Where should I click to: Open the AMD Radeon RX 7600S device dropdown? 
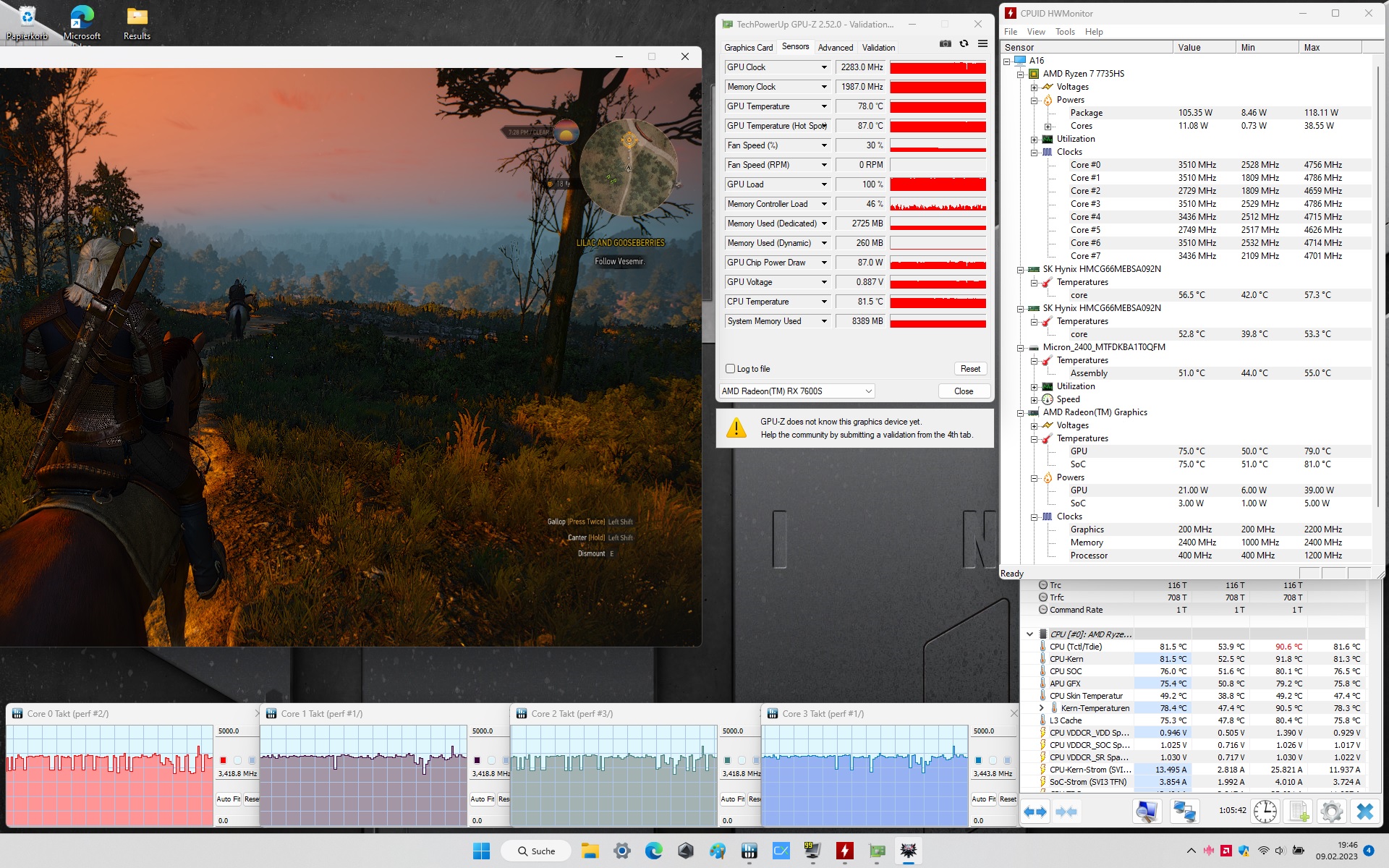(x=868, y=391)
